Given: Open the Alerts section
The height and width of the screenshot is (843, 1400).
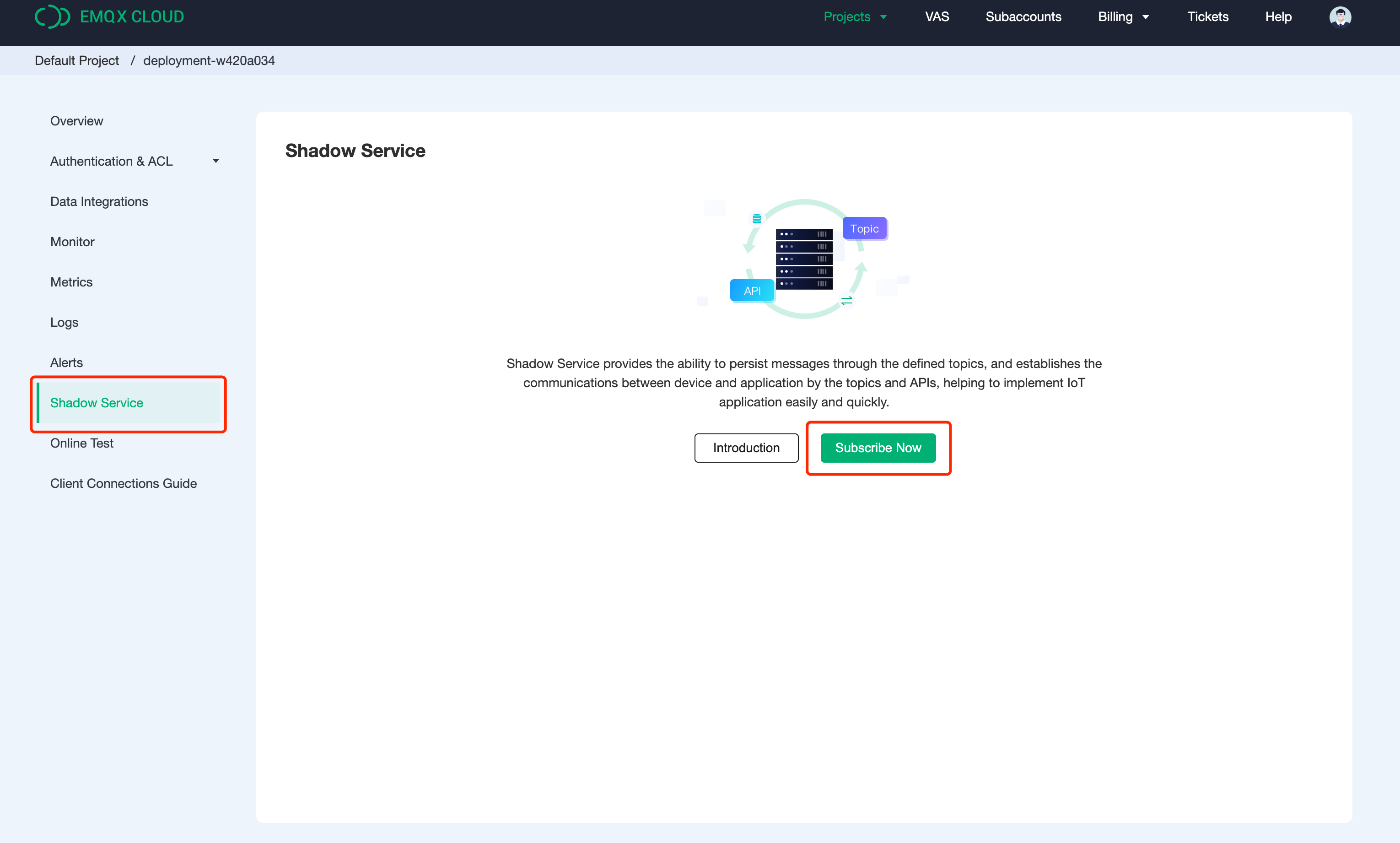Looking at the screenshot, I should click(x=65, y=363).
